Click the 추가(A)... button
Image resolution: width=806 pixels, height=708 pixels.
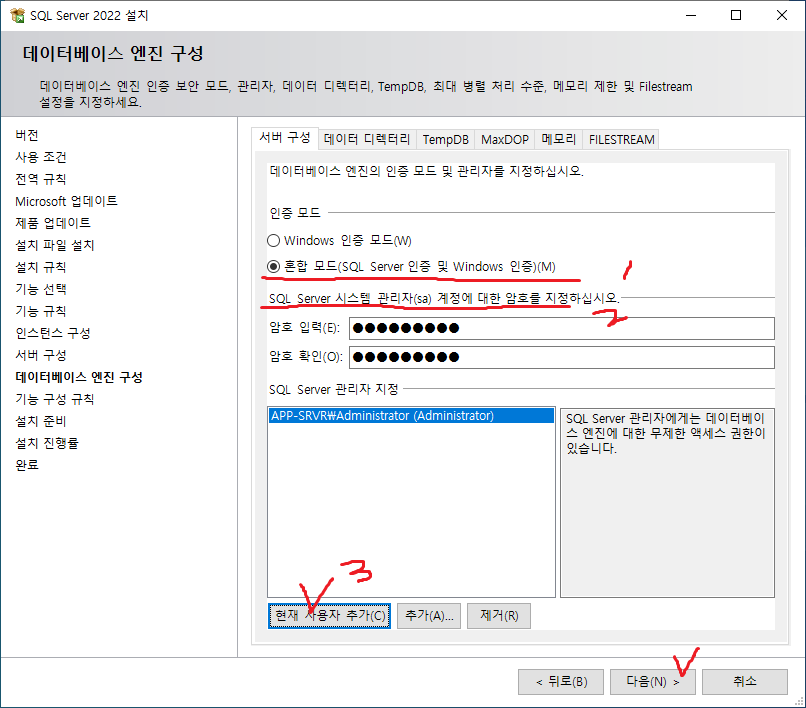(429, 615)
